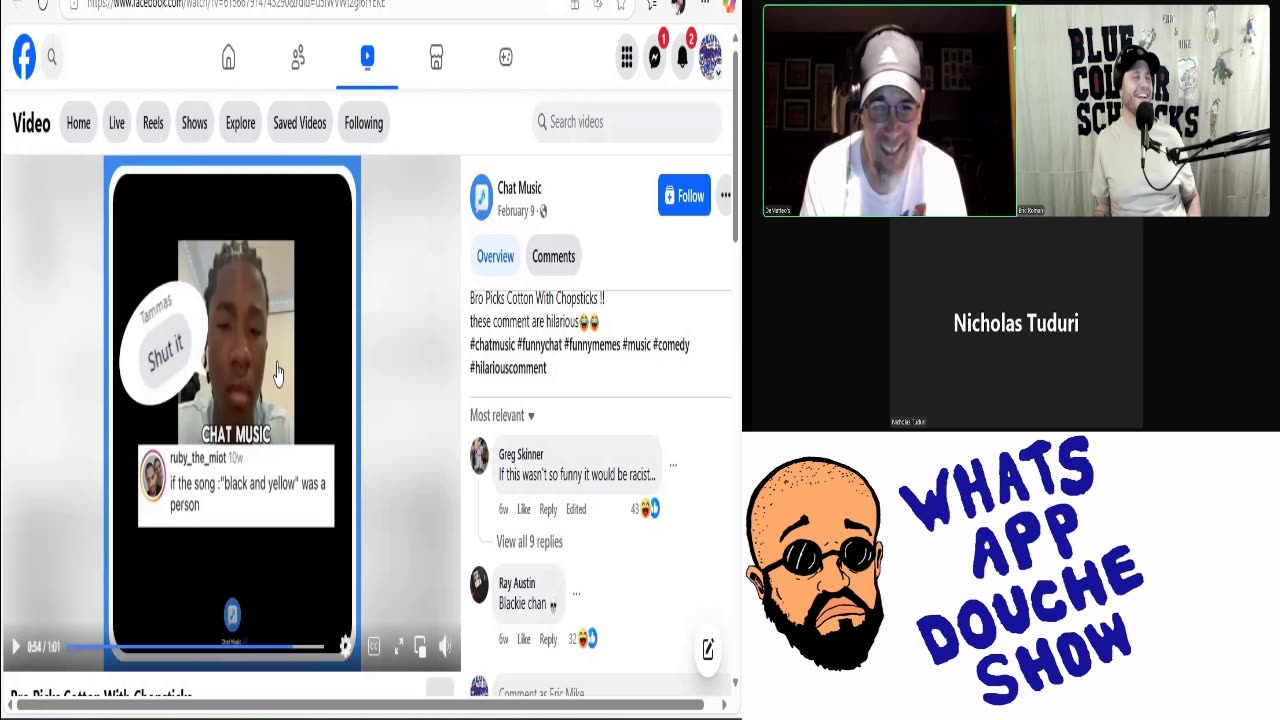Open the #chatmusic hashtag
The image size is (1280, 720).
492,345
